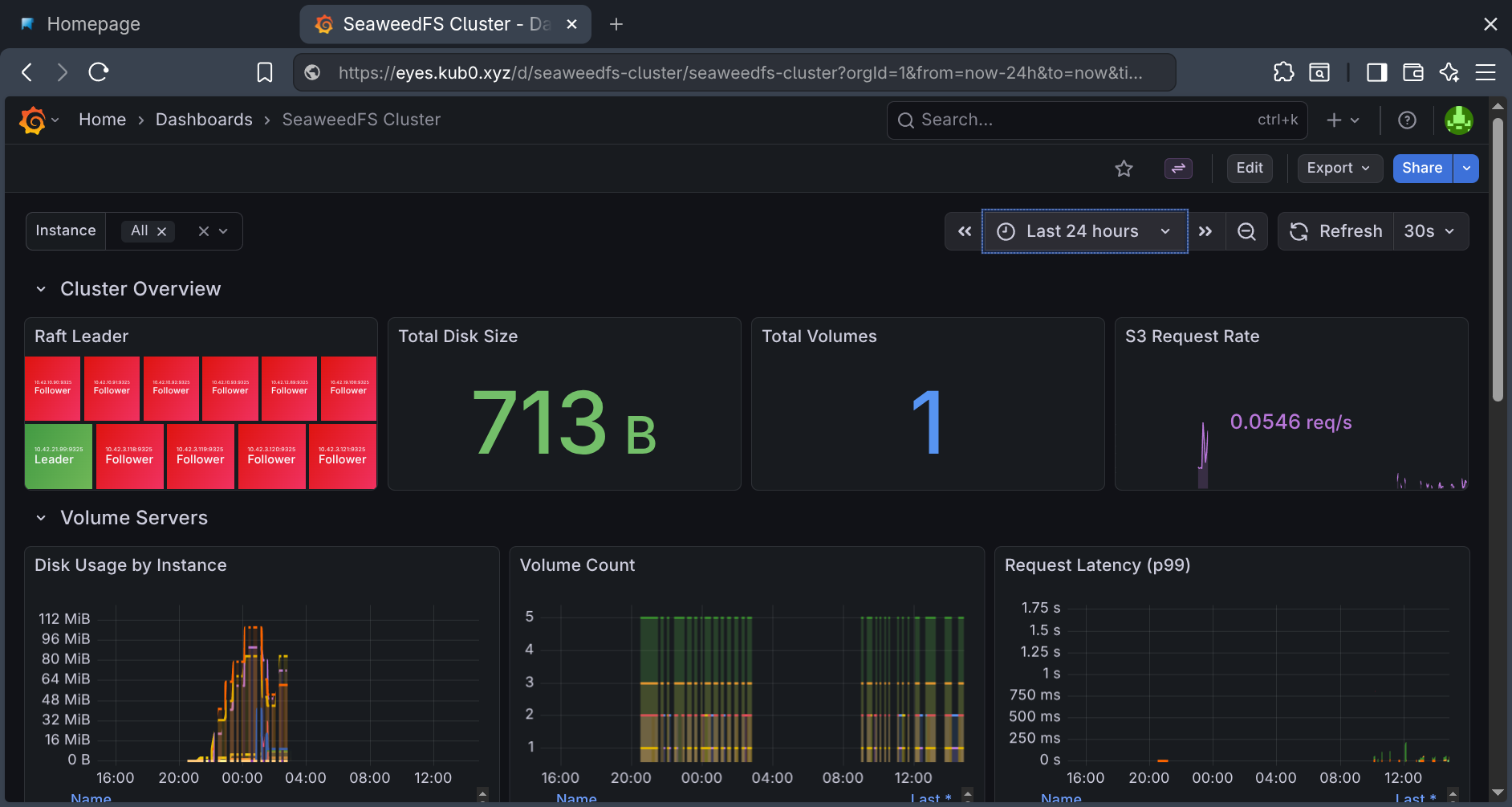Switch to the Homepage browser tab

click(93, 24)
